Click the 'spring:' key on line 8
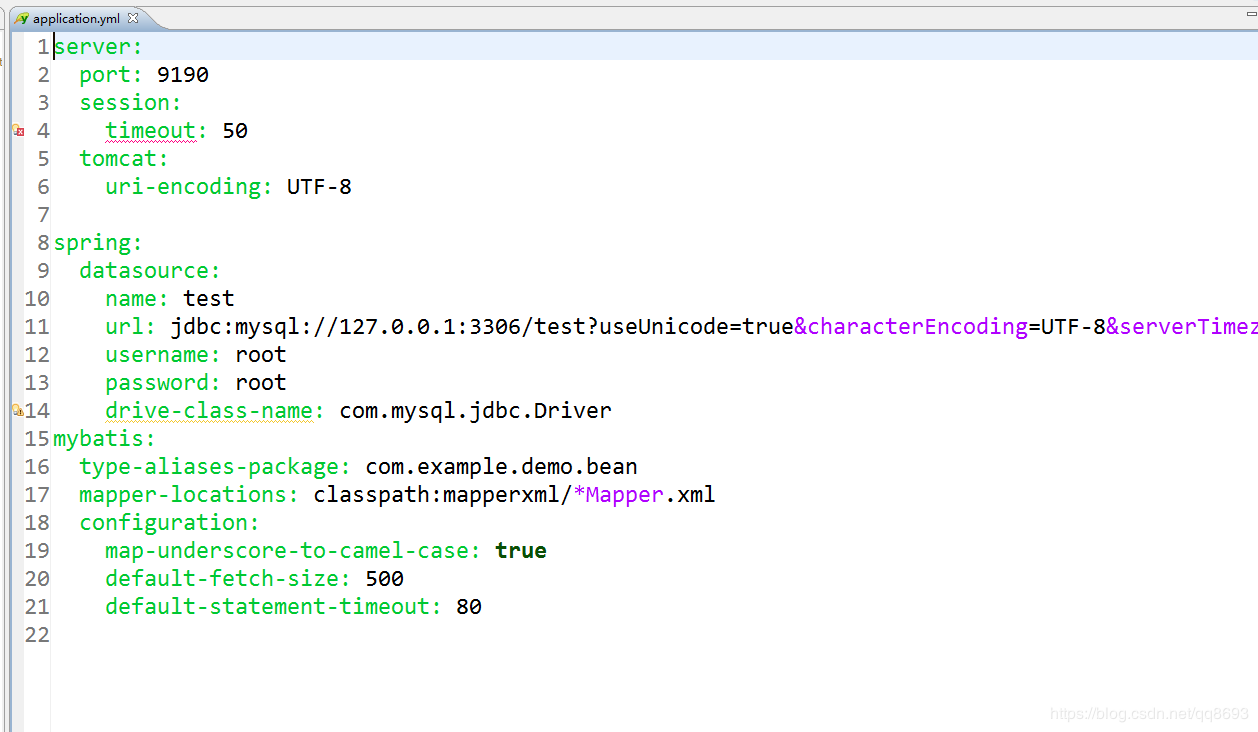Screen dimensions: 1258x732 [x=99, y=243]
